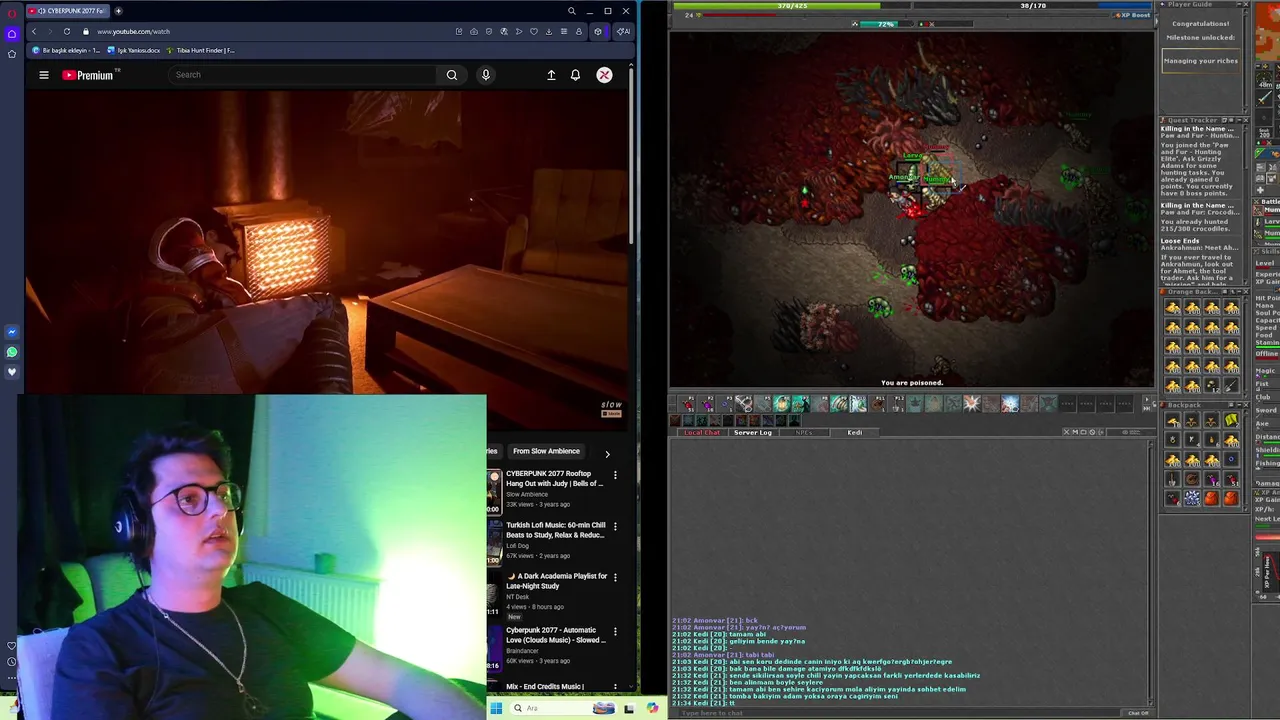Open options for the Dark Academia Playlist video
The width and height of the screenshot is (1280, 720).
(x=615, y=579)
